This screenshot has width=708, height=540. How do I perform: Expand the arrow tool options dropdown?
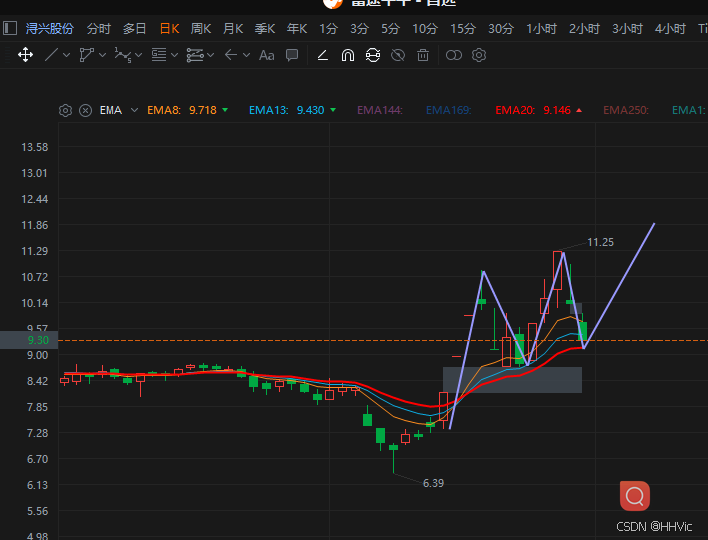click(x=246, y=55)
